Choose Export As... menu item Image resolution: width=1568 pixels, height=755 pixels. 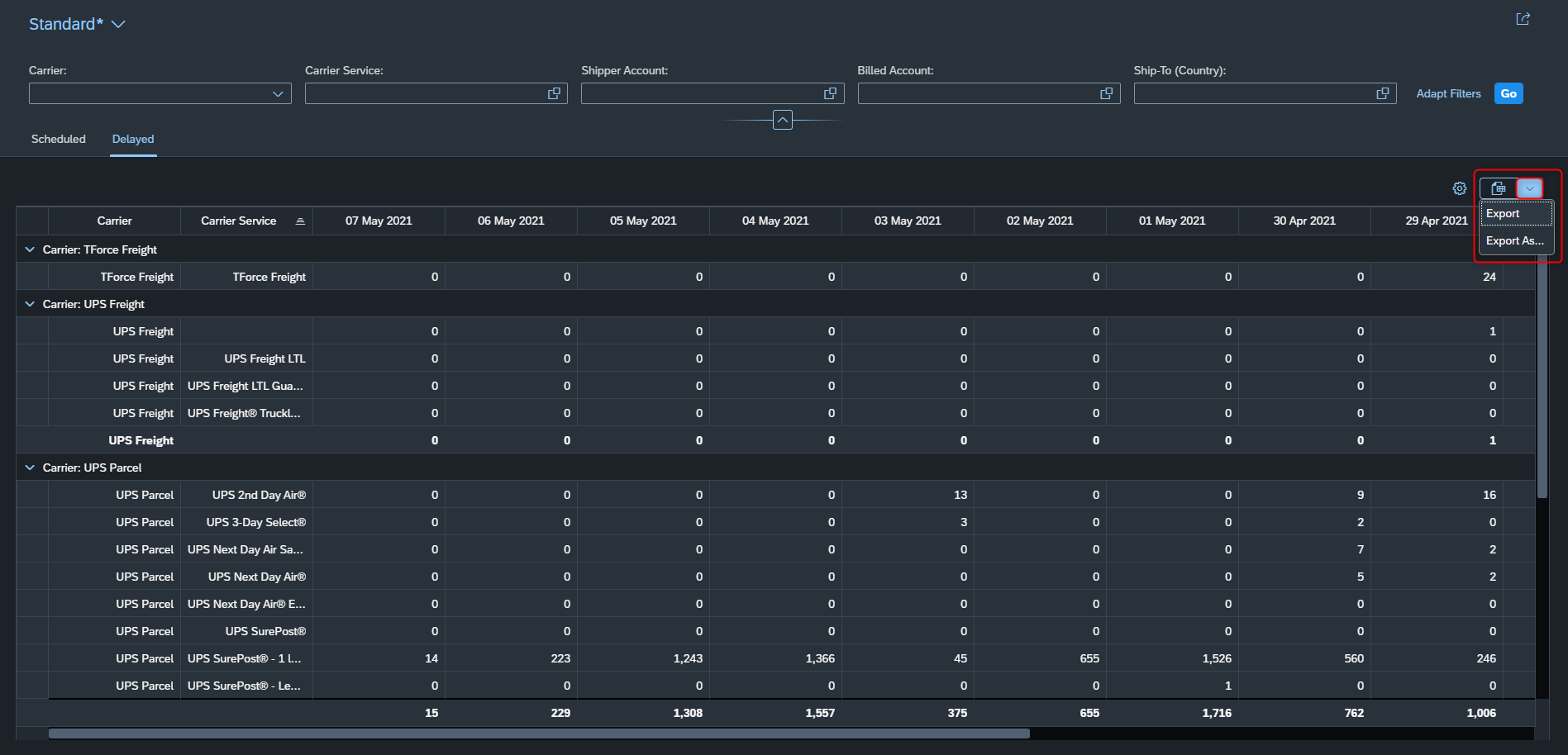tap(1516, 240)
